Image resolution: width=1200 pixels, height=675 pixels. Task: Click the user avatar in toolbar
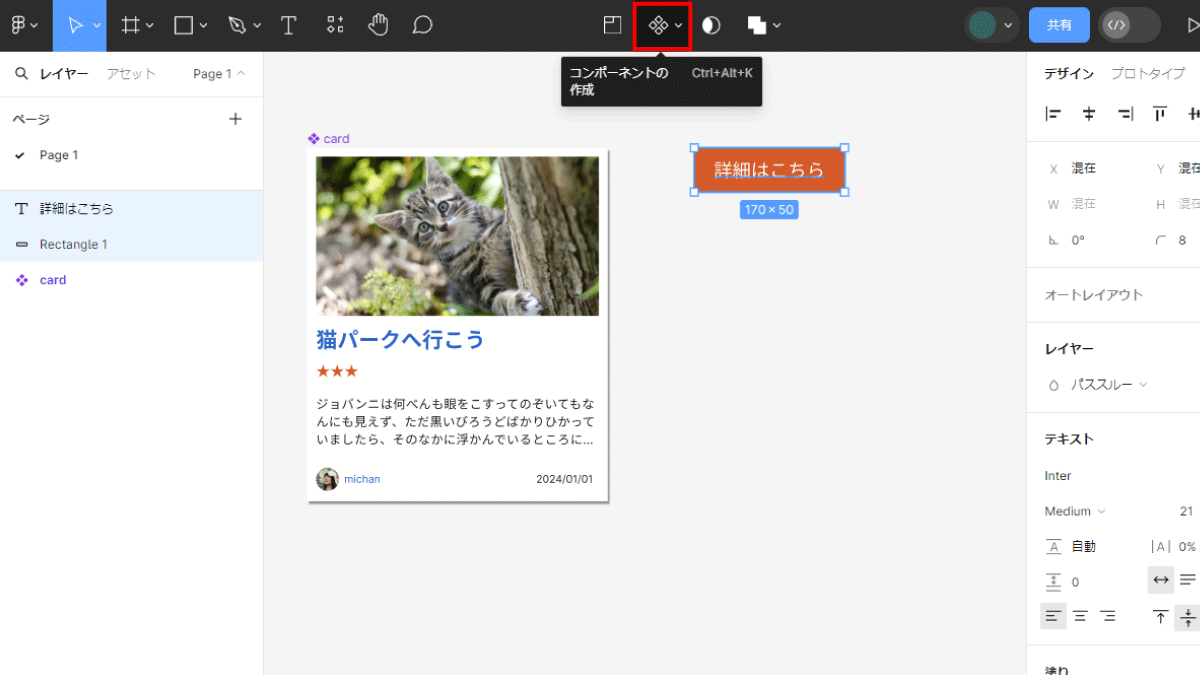coord(982,26)
